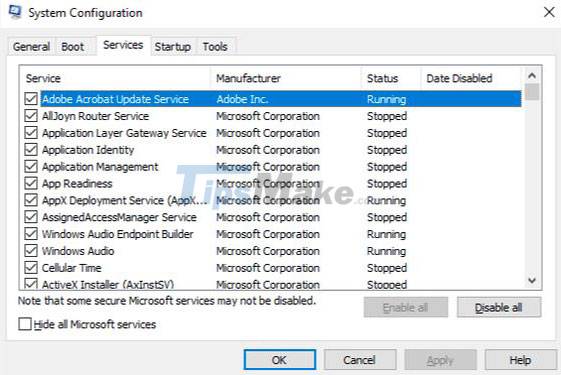The height and width of the screenshot is (375, 561).
Task: Select AppX Deployment Service row name
Action: (x=125, y=200)
